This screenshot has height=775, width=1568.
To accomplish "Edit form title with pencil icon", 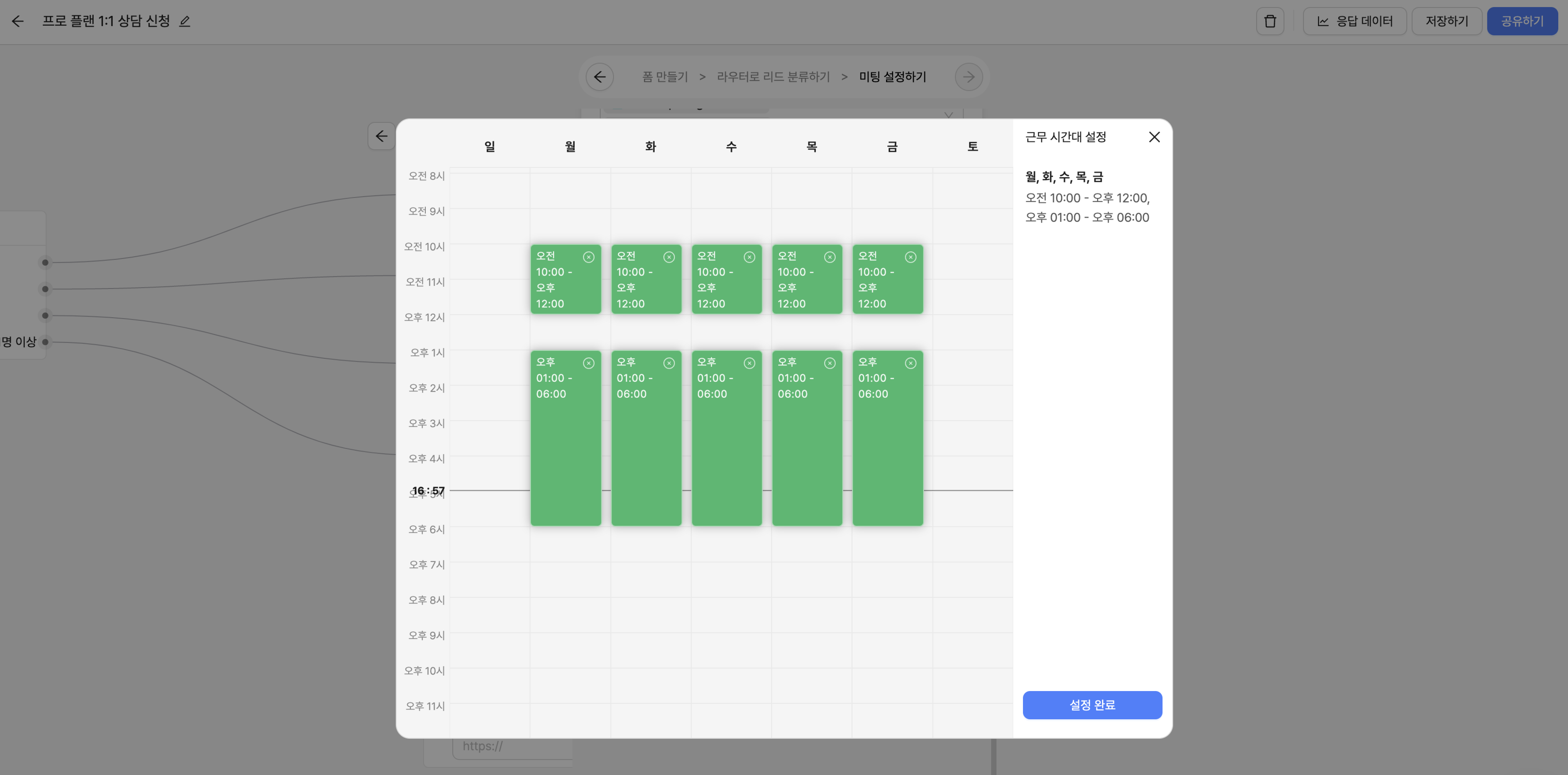I will pos(185,21).
